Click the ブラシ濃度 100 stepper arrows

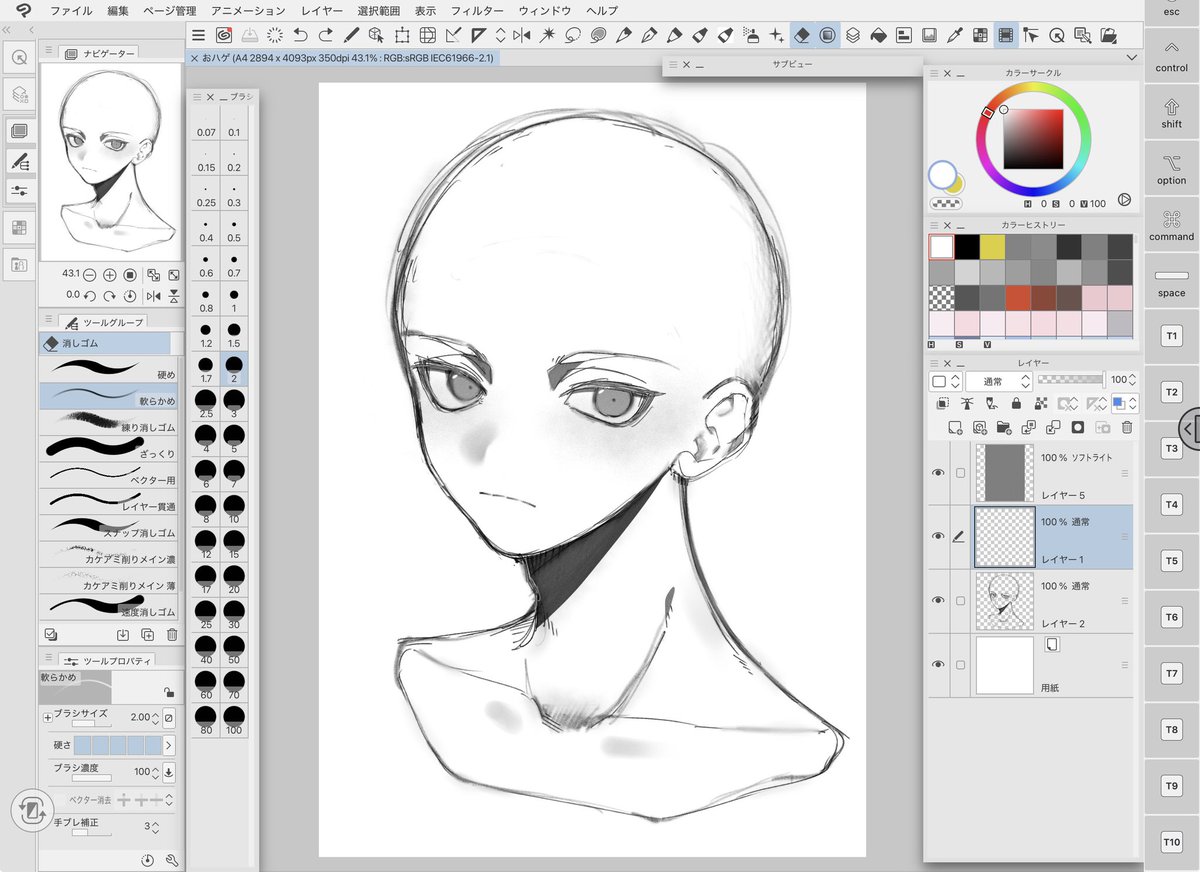154,772
